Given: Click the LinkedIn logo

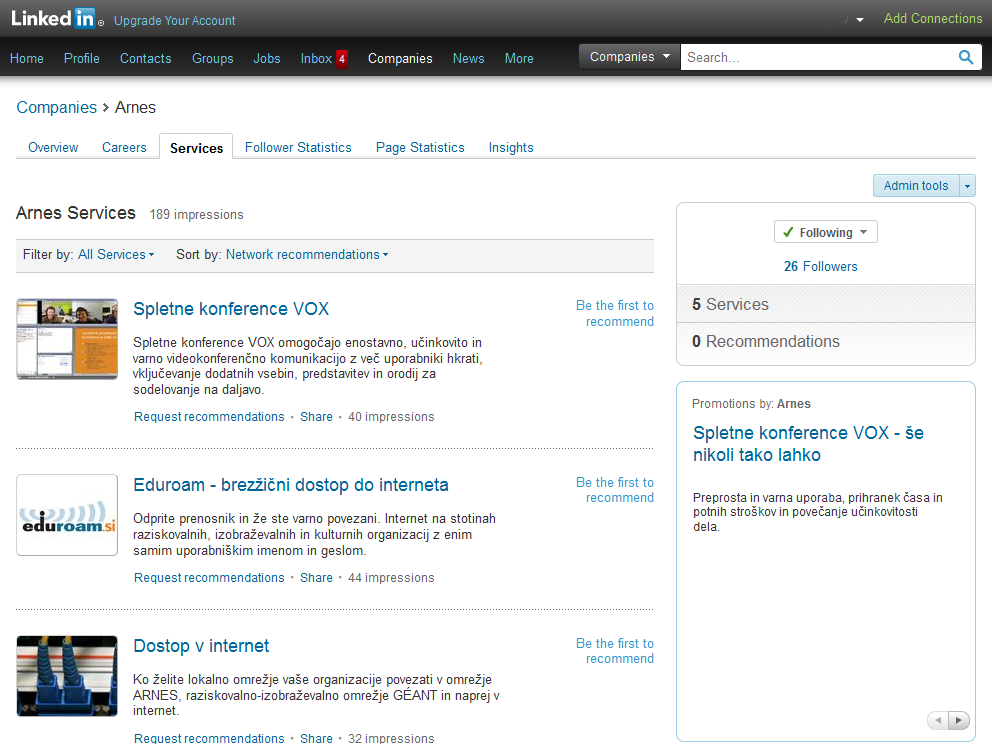Looking at the screenshot, I should 54,19.
